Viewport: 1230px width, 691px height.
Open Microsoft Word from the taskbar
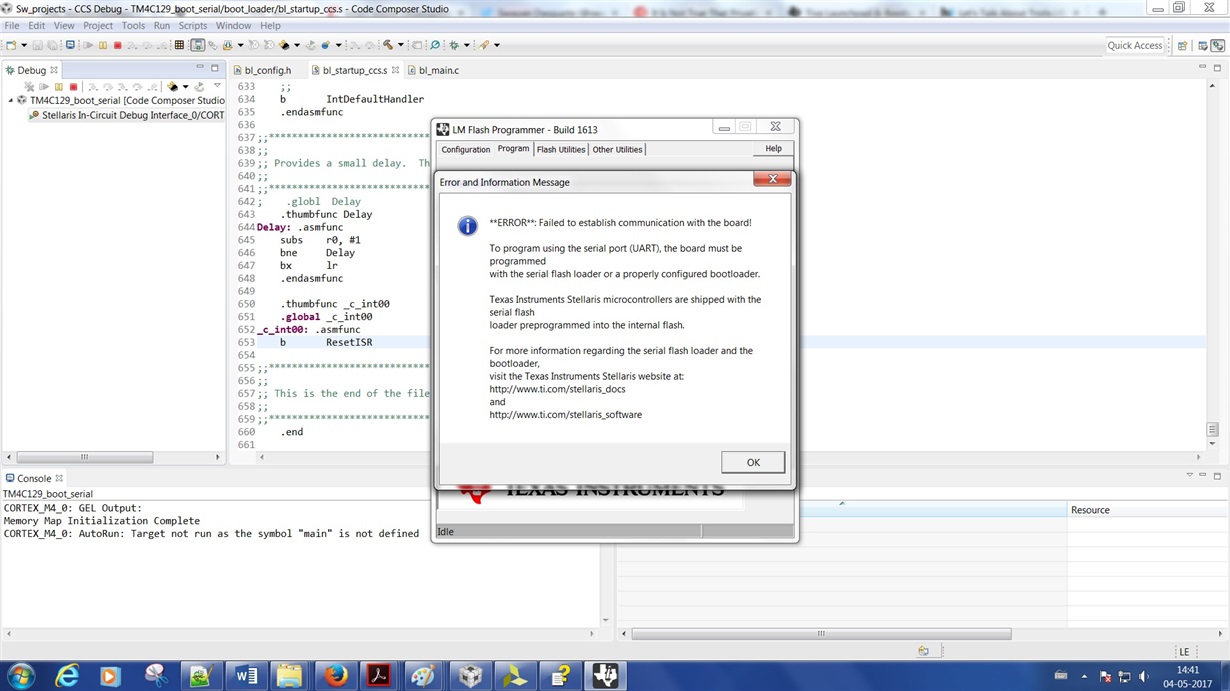pyautogui.click(x=245, y=676)
